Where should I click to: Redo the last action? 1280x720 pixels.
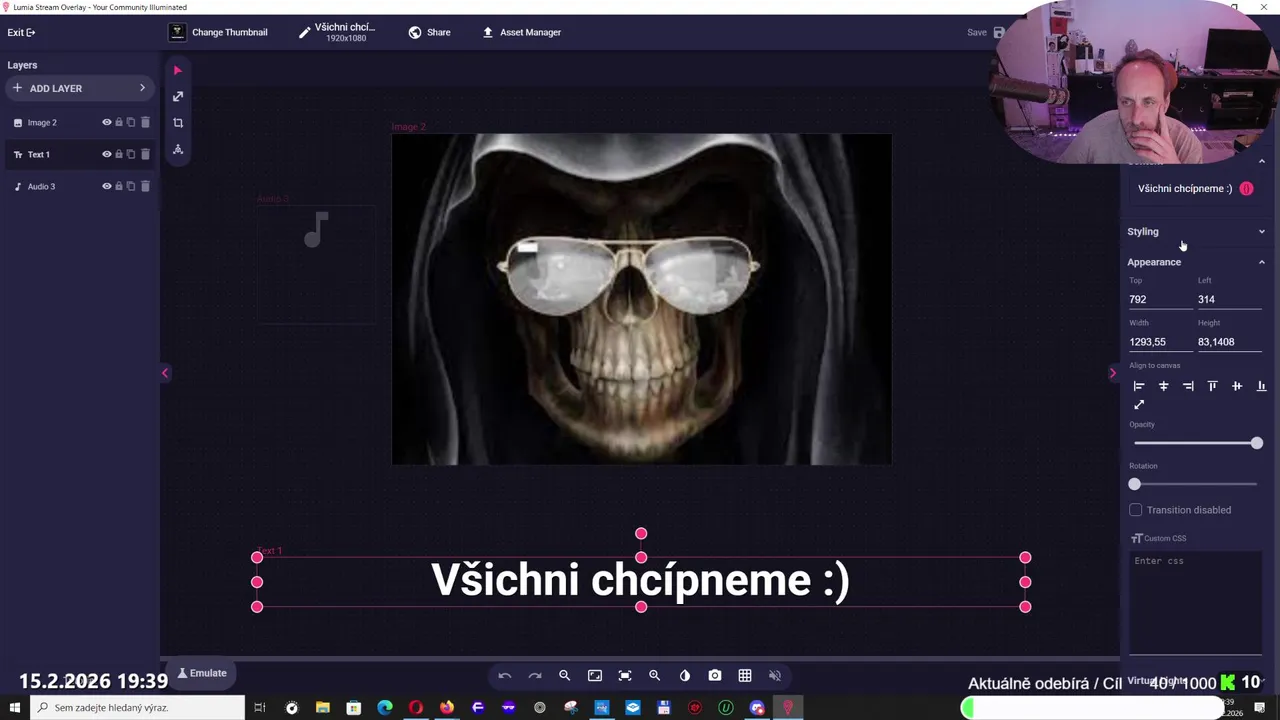pos(535,676)
